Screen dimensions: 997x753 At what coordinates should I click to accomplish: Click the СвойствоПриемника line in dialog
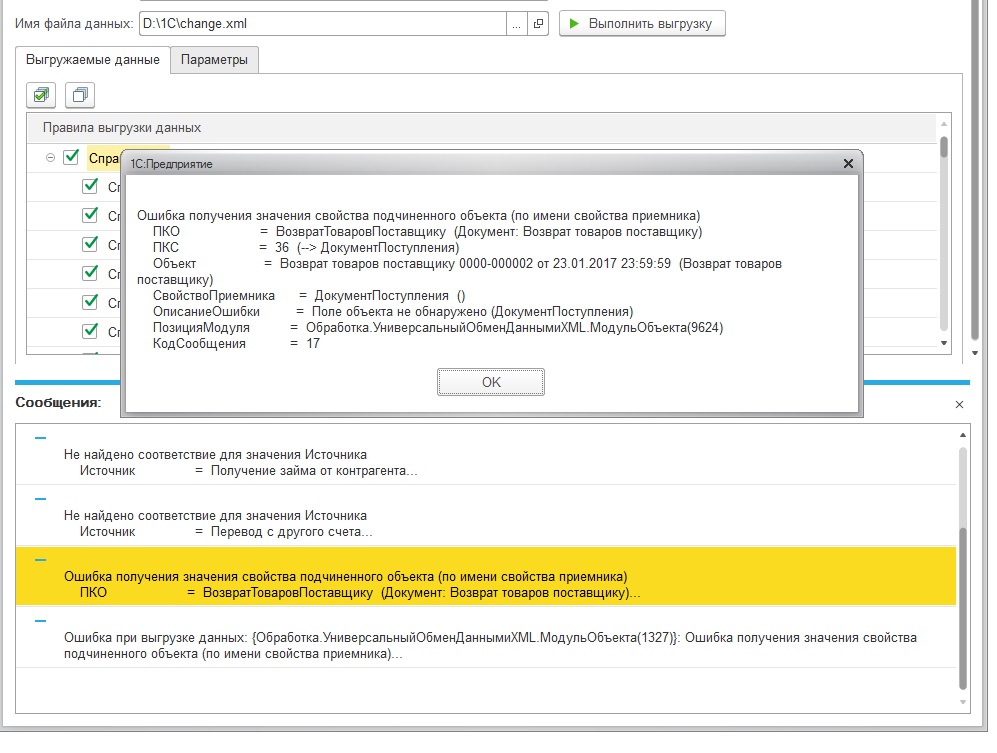click(309, 296)
